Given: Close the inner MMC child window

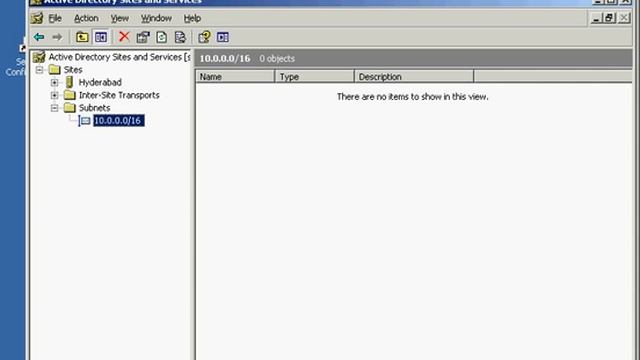Looking at the screenshot, I should pos(624,18).
